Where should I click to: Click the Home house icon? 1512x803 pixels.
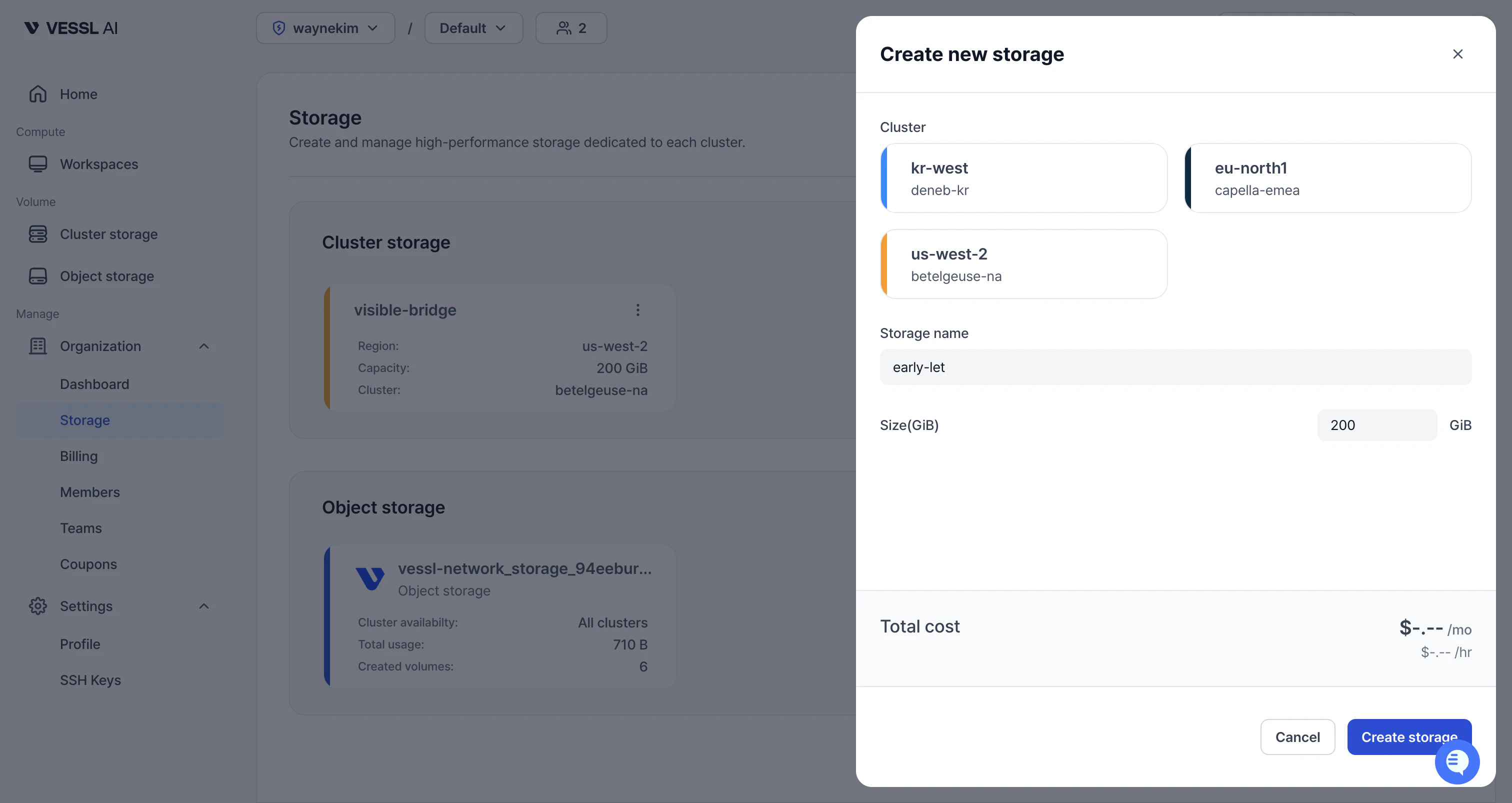point(38,94)
